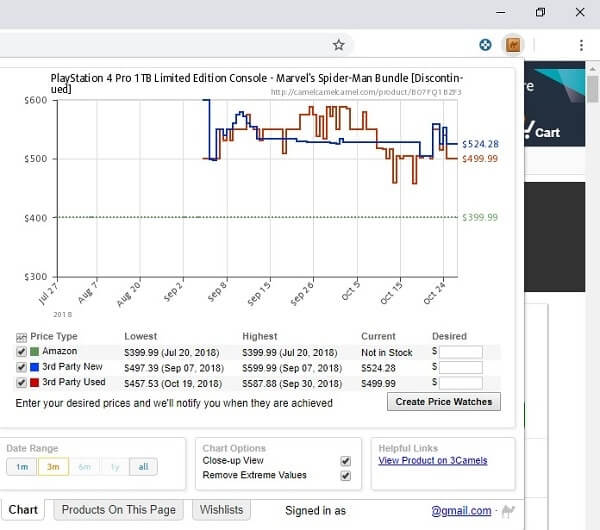600x530 pixels.
Task: Click the Lowest column header
Action: [140, 336]
